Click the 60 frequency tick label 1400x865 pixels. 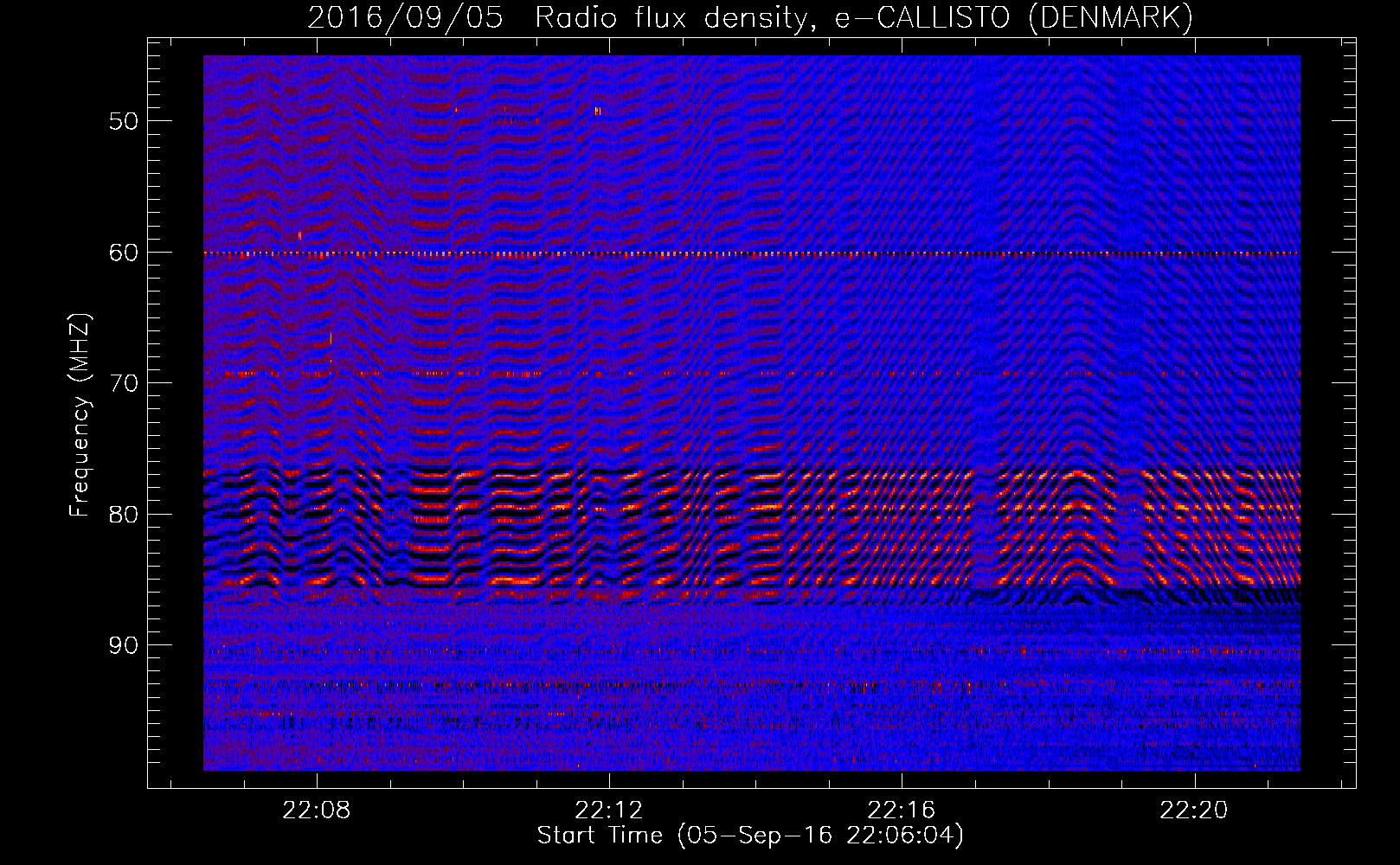(124, 253)
